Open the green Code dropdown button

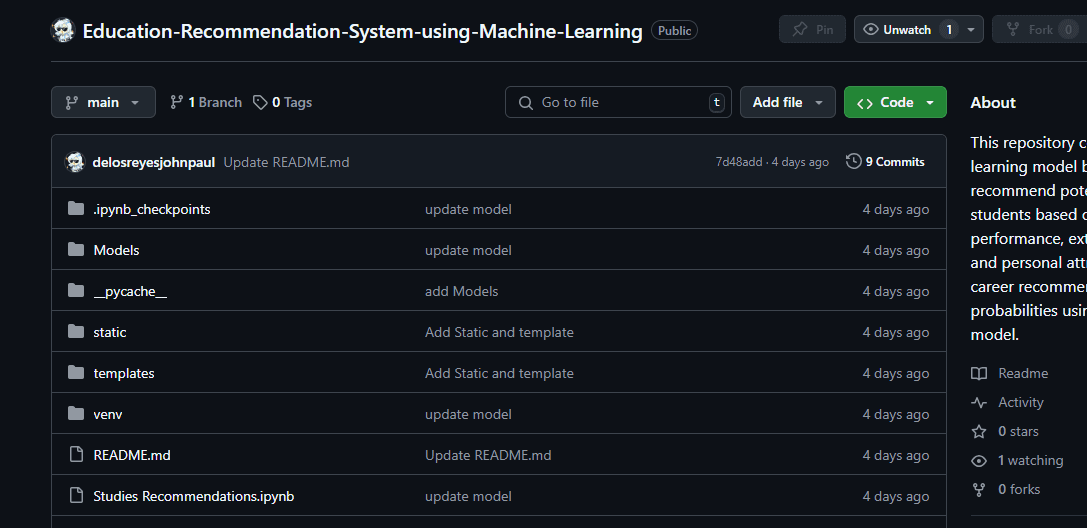point(895,103)
